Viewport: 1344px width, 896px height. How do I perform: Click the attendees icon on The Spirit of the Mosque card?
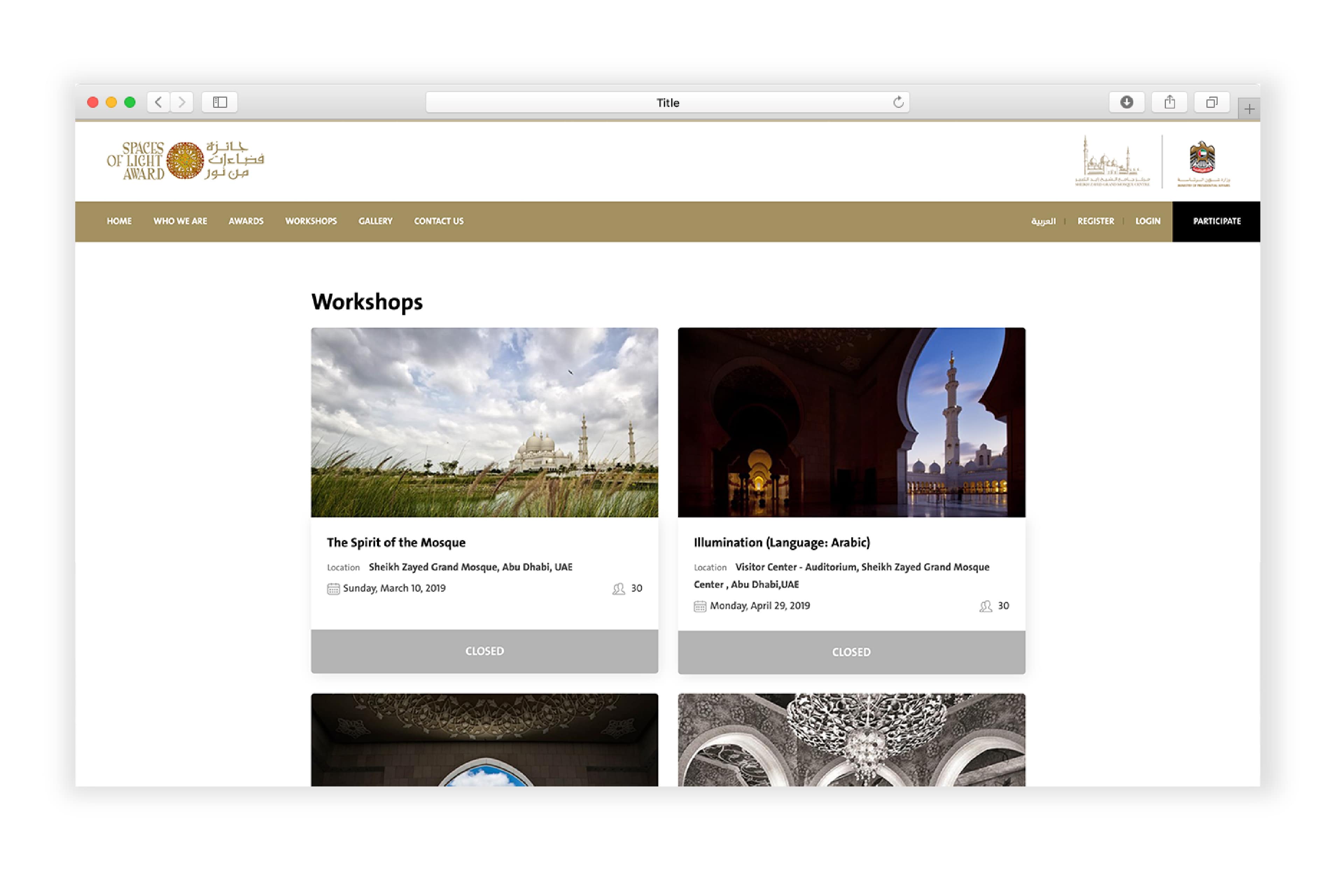618,589
